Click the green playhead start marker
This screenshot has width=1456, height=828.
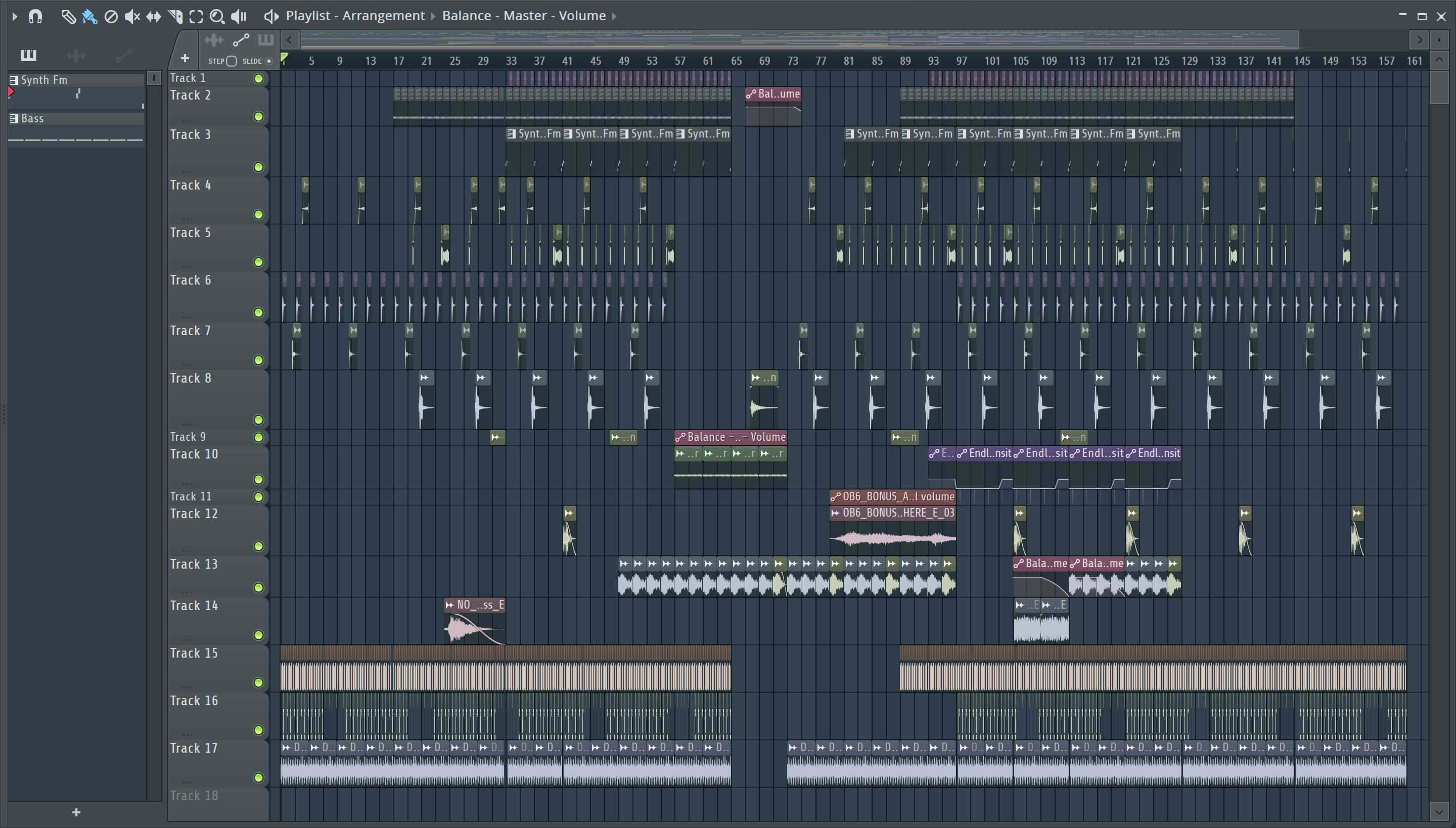coord(284,58)
